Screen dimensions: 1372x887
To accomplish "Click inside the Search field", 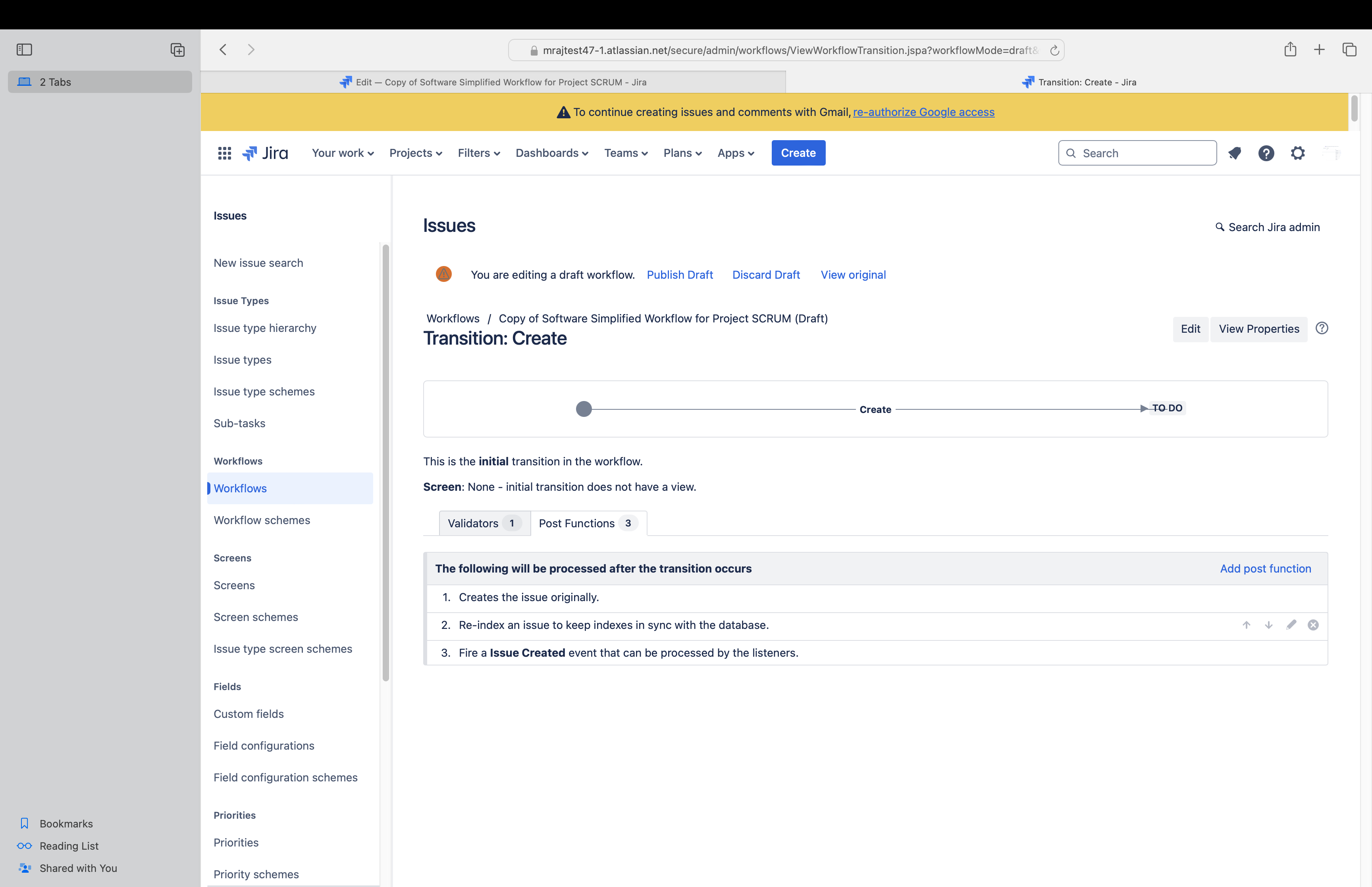I will tap(1137, 152).
